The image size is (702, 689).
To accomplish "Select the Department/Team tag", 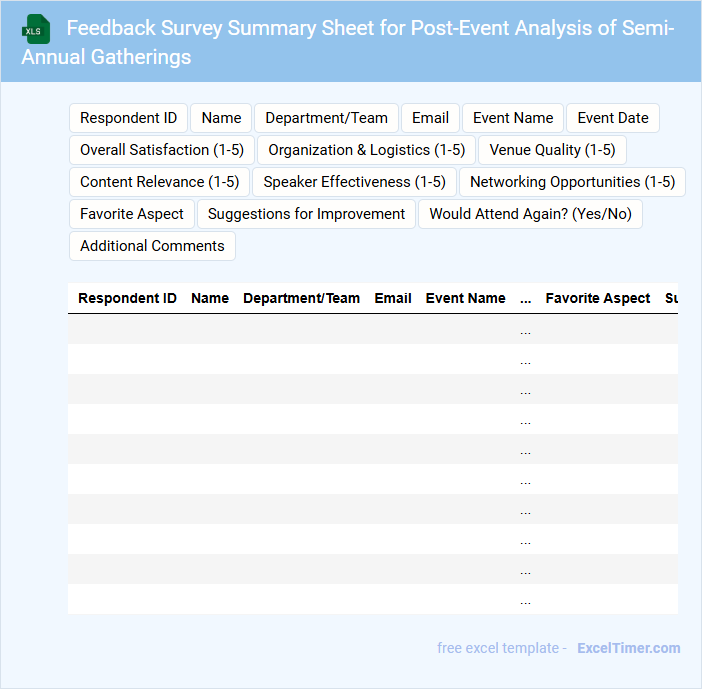I will [326, 118].
